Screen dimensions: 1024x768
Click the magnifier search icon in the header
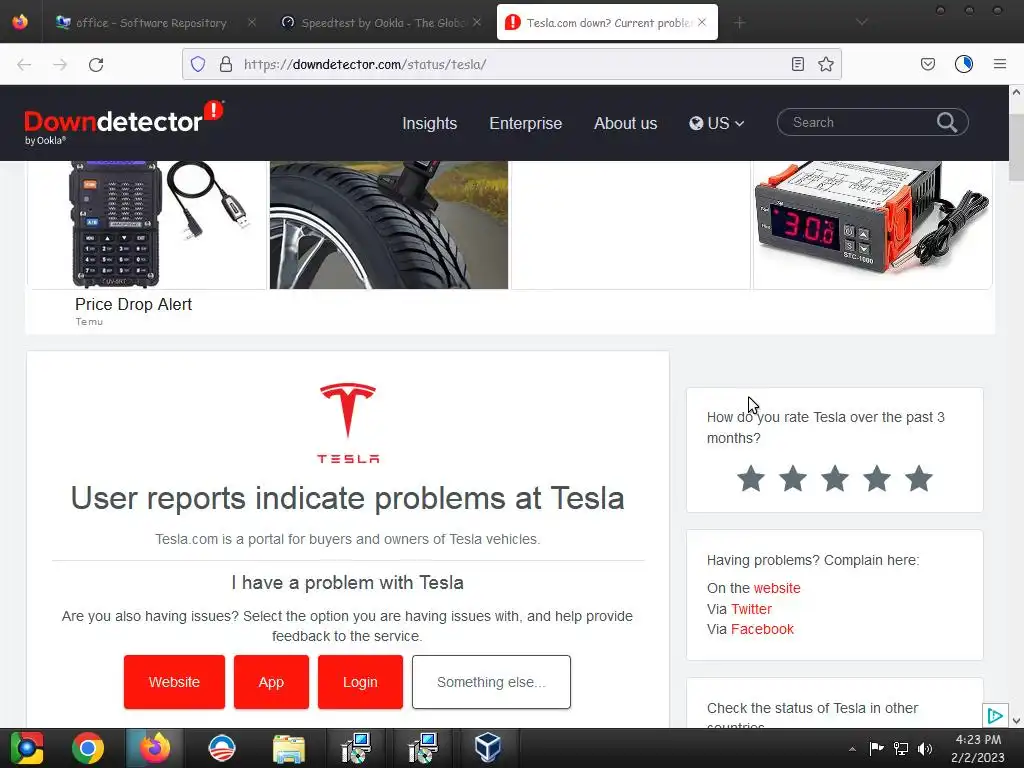pyautogui.click(x=947, y=122)
